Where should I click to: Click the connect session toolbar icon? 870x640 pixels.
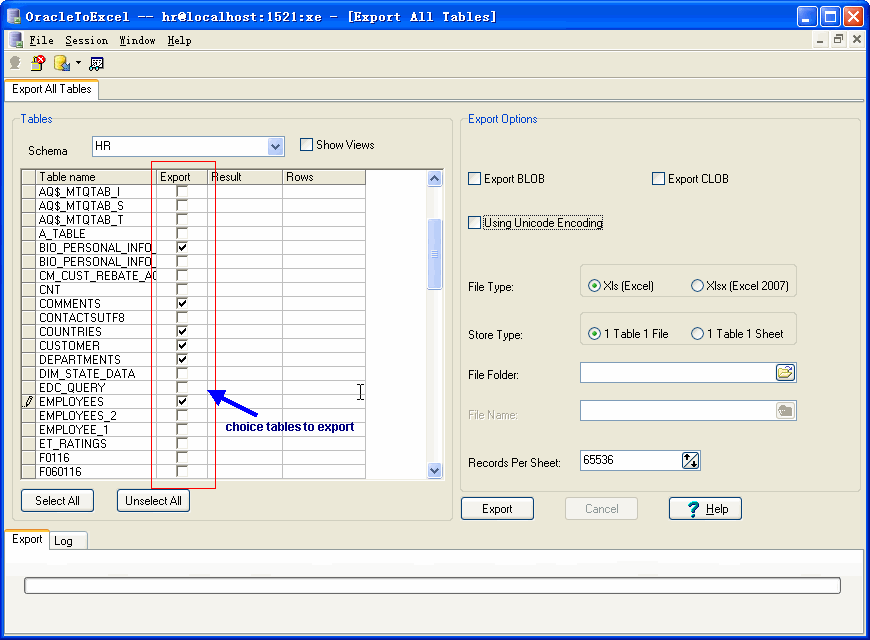(x=16, y=63)
